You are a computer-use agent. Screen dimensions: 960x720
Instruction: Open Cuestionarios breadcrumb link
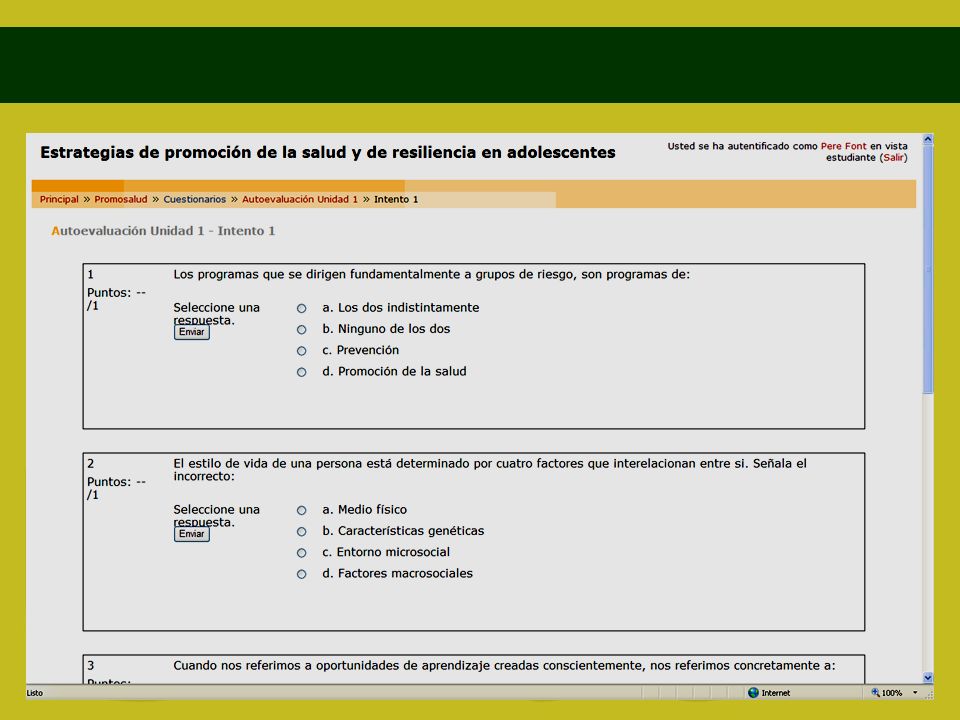pyautogui.click(x=195, y=200)
